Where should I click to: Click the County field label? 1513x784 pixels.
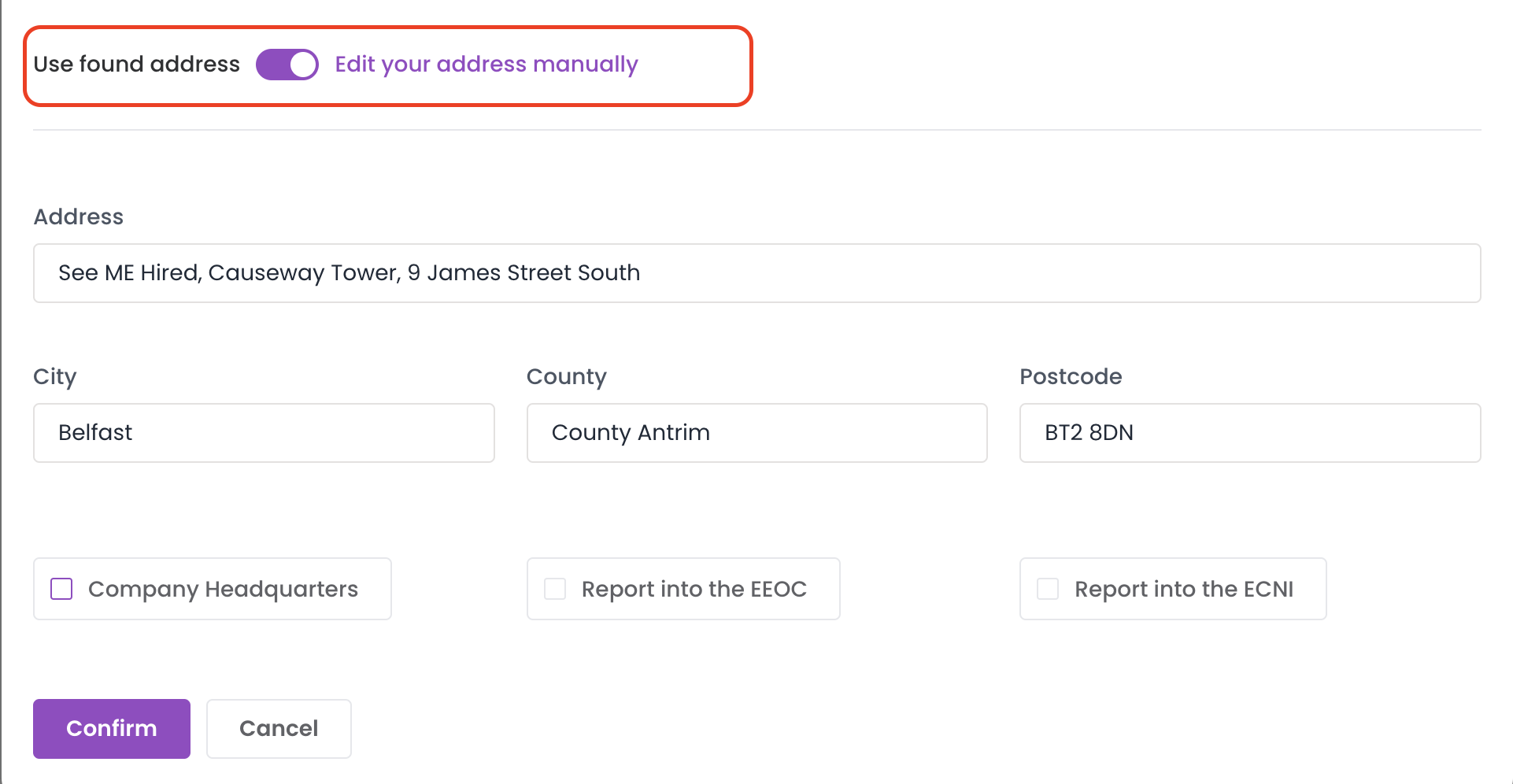tap(567, 377)
